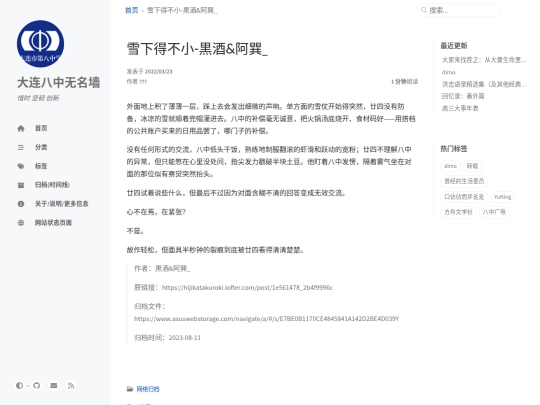Open the 归档(时间线) menu item

pos(52,185)
